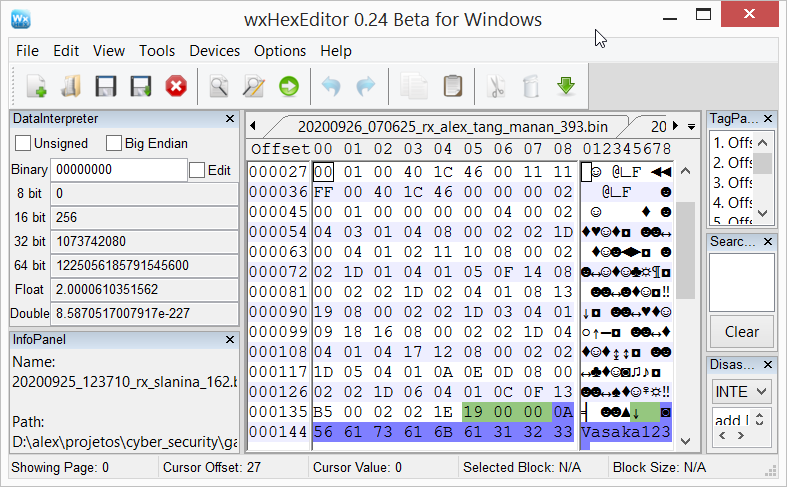This screenshot has width=787, height=487.
Task: Click the Search panel results box
Action: tap(741, 283)
